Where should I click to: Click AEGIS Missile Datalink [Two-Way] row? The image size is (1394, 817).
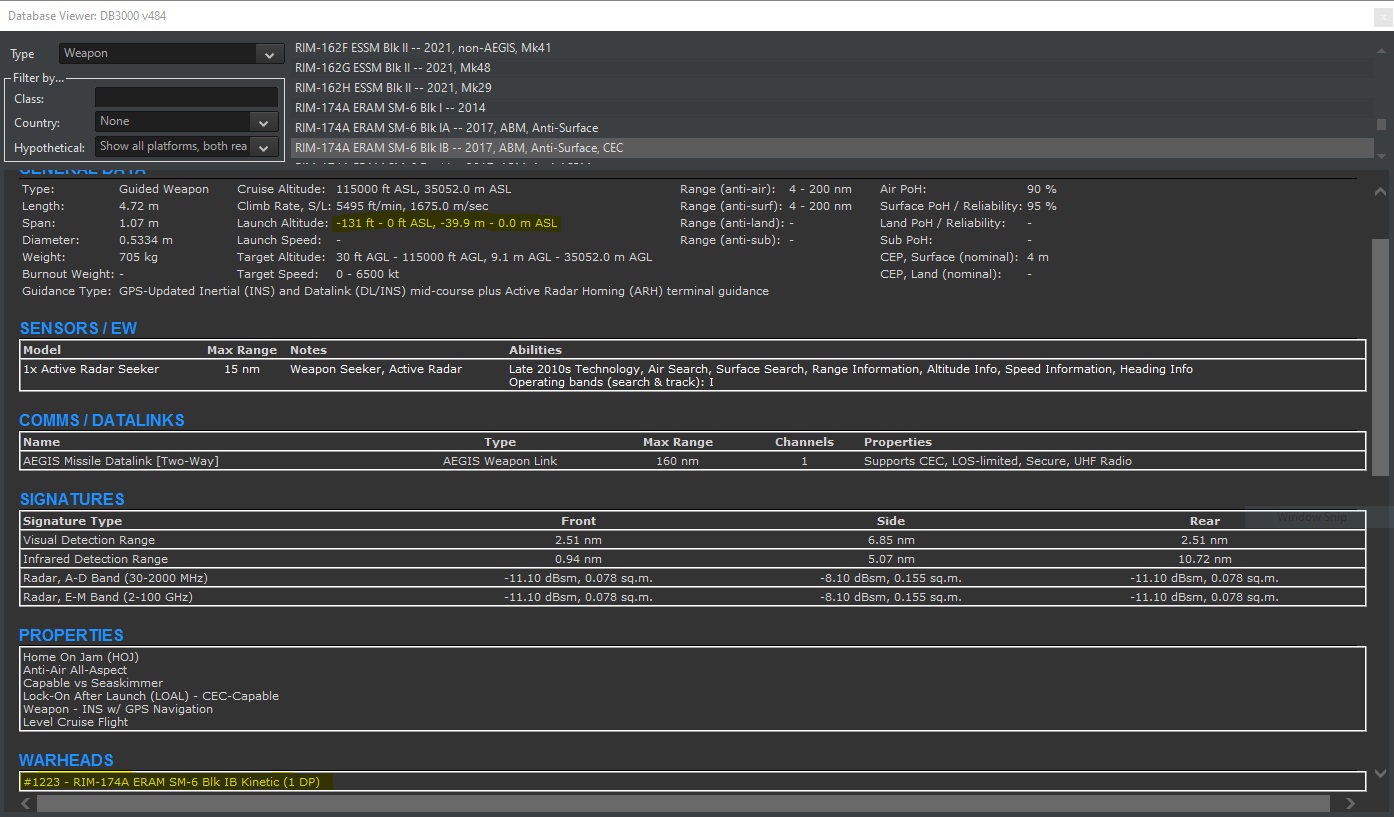click(693, 461)
